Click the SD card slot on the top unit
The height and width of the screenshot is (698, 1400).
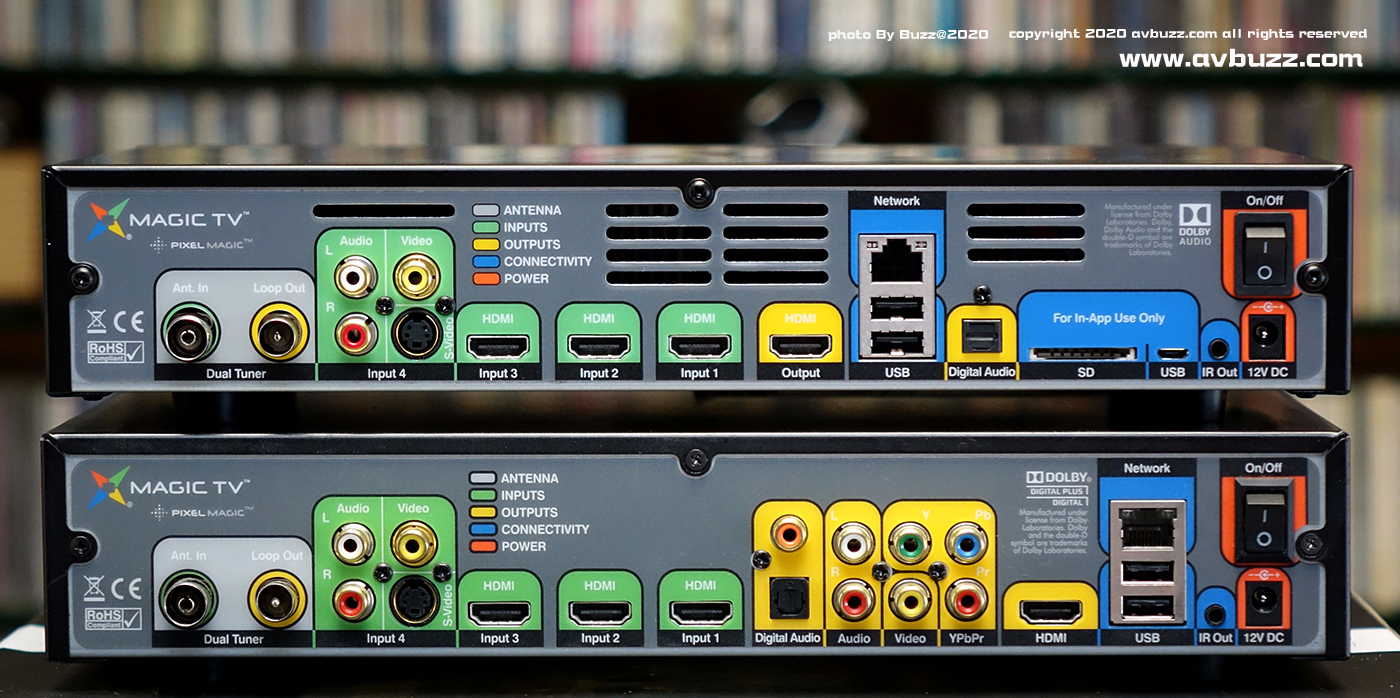pyautogui.click(x=1083, y=352)
